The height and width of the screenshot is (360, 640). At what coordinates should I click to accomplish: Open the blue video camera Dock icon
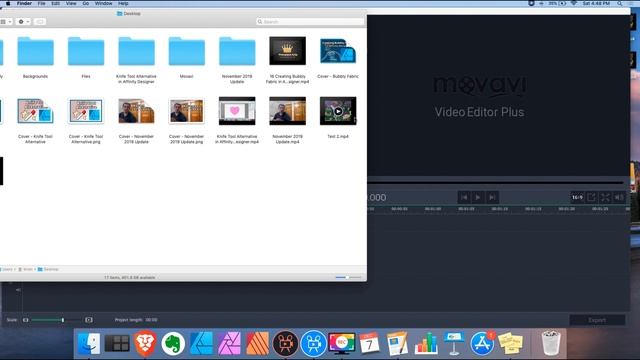coord(313,343)
